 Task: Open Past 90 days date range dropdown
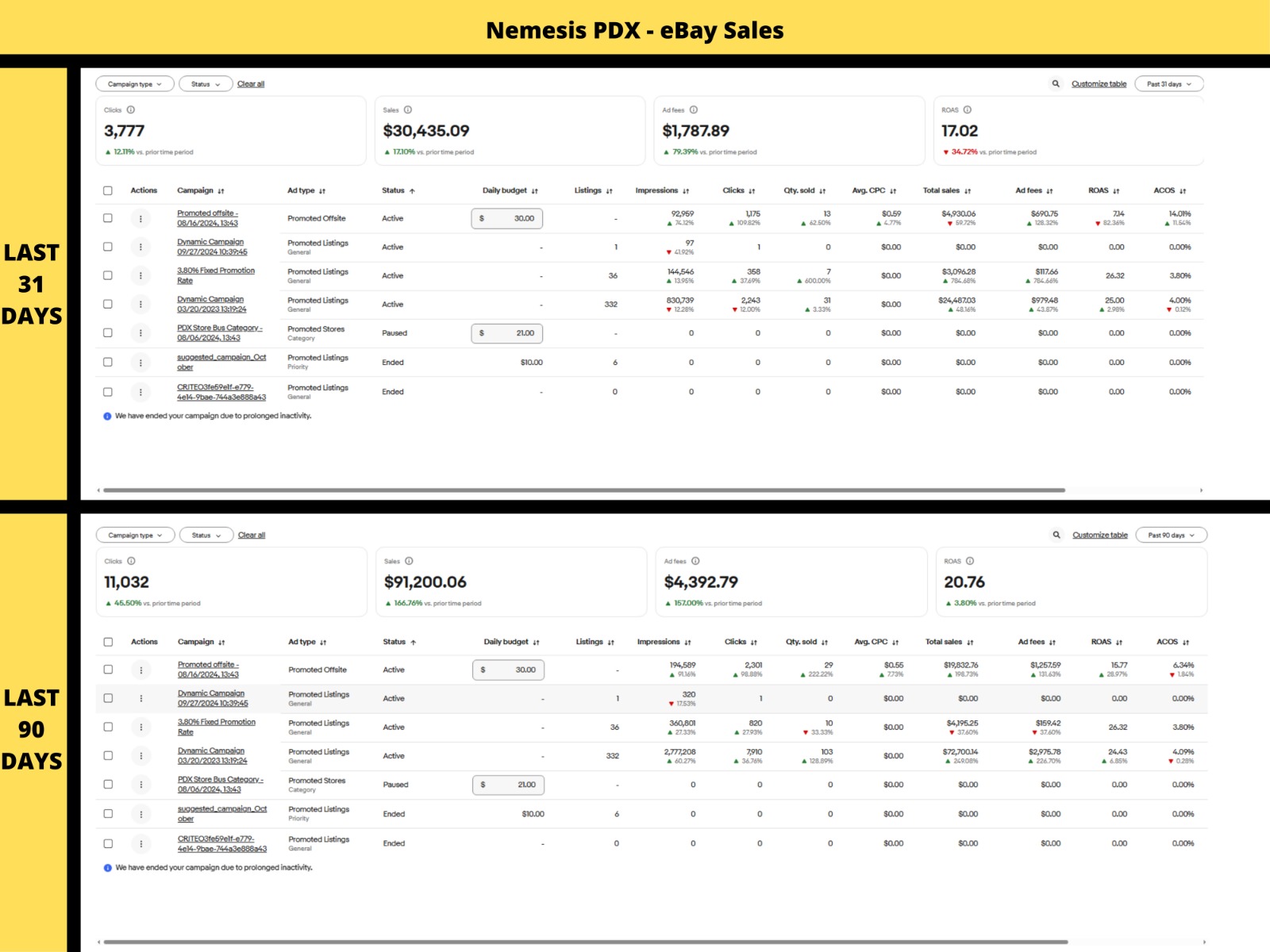click(x=1172, y=535)
